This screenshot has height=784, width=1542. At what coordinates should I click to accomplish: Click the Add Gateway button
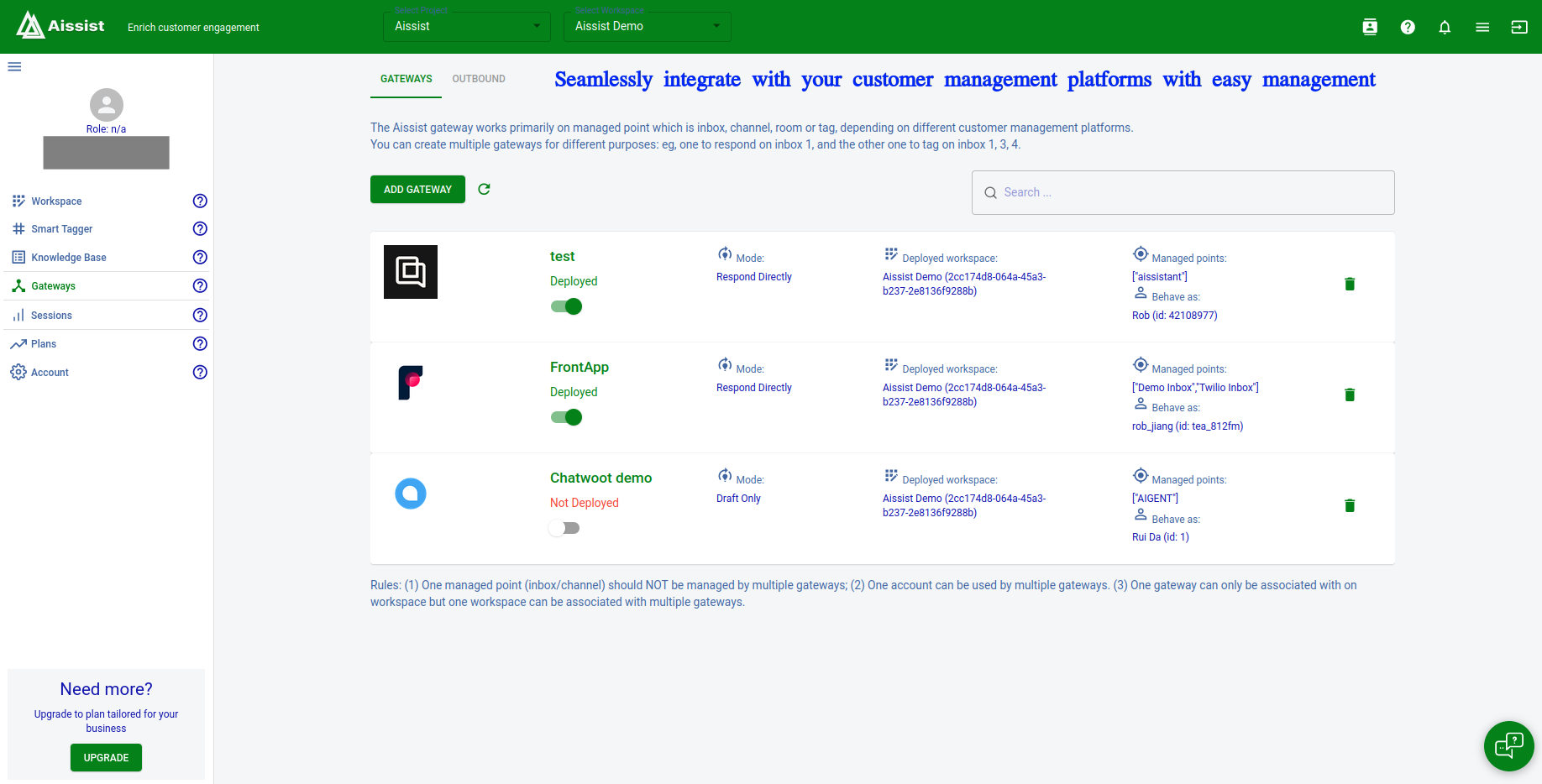point(417,190)
